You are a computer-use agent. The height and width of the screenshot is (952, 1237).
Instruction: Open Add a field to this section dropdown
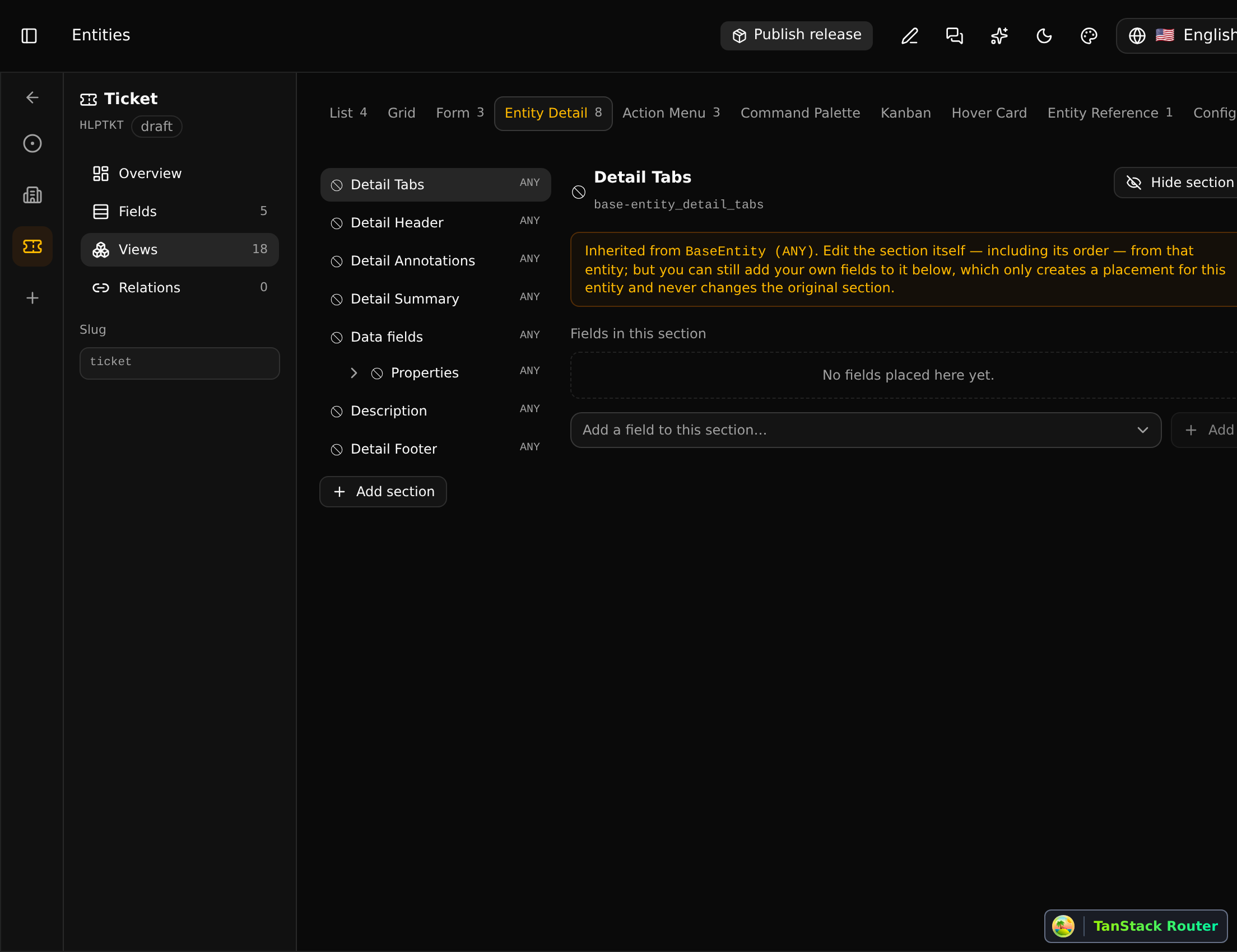pyautogui.click(x=866, y=430)
